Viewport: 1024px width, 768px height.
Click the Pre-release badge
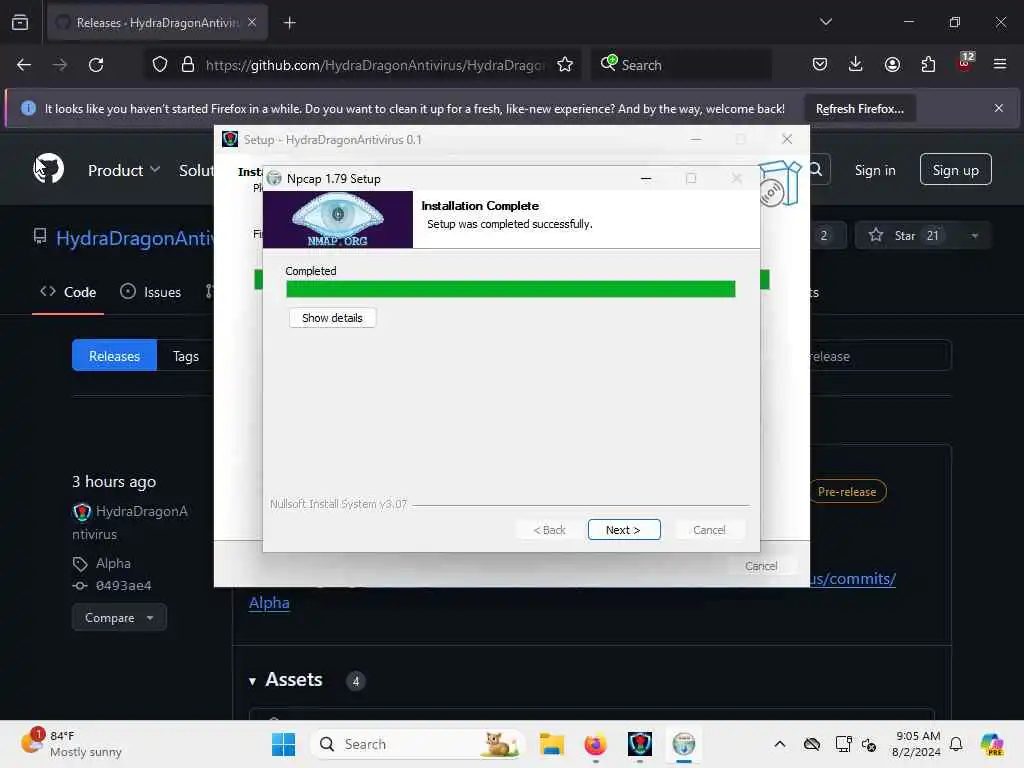tap(847, 492)
